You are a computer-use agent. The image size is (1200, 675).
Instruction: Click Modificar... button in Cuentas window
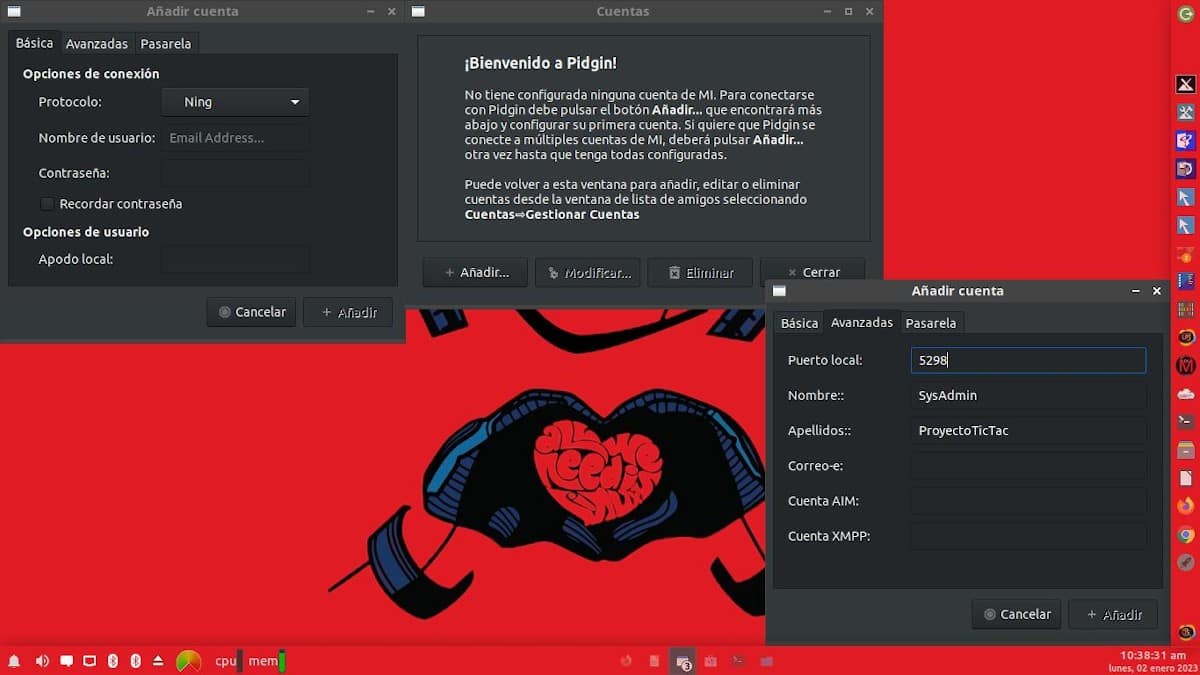[x=587, y=272]
